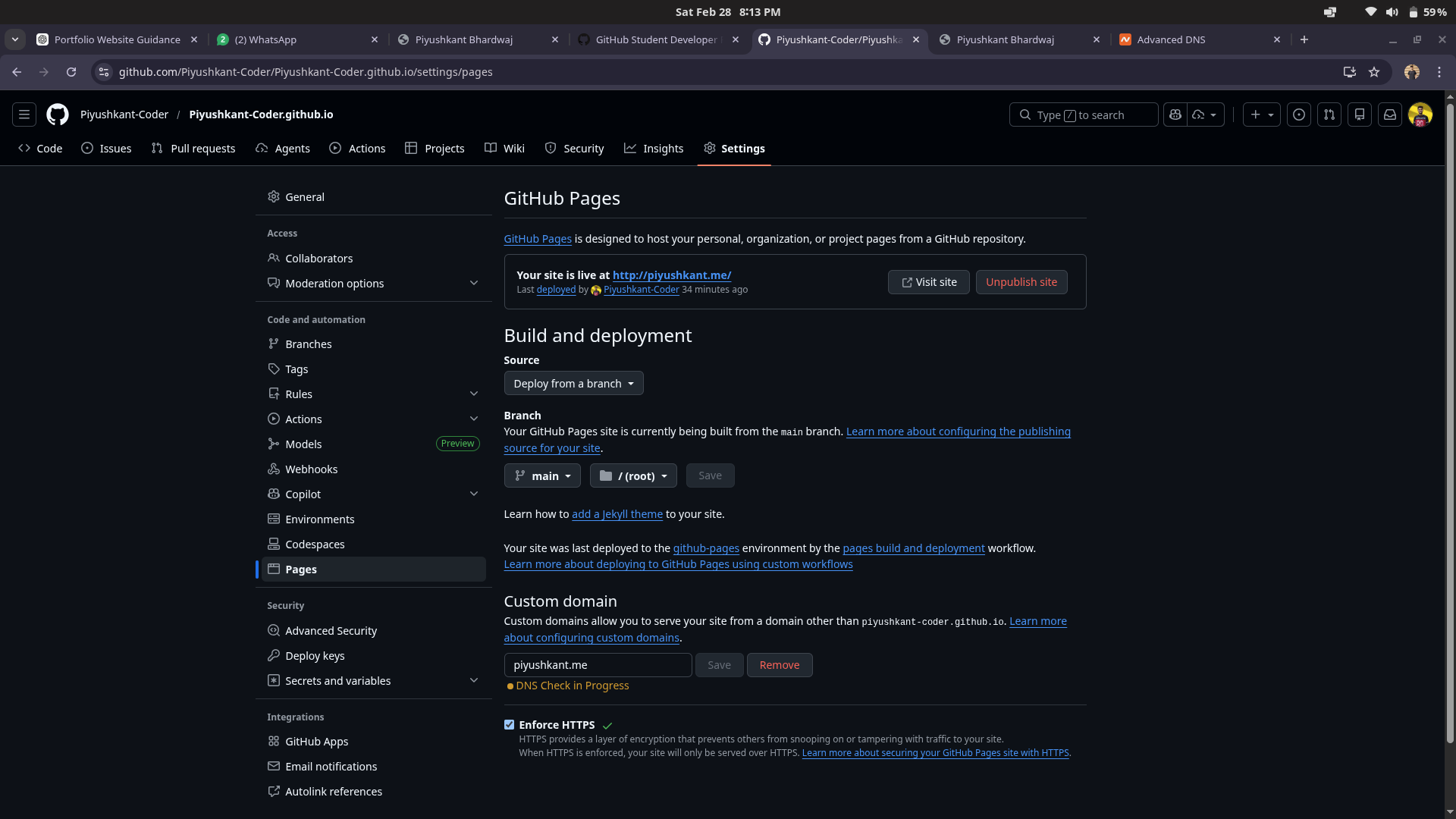Screen dimensions: 1456x819
Task: Bookmark this page with the star icon
Action: [1374, 72]
